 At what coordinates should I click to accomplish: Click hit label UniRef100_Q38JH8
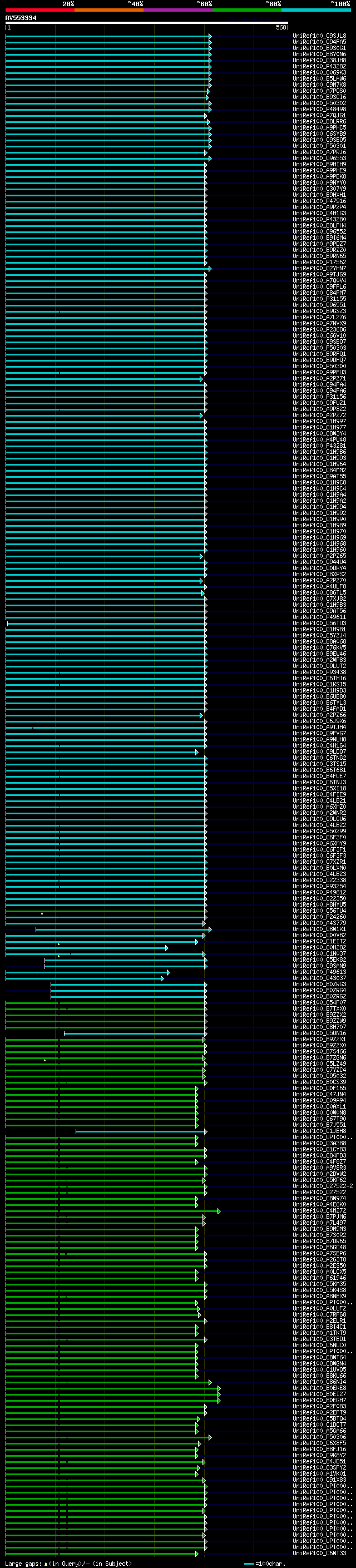click(319, 60)
